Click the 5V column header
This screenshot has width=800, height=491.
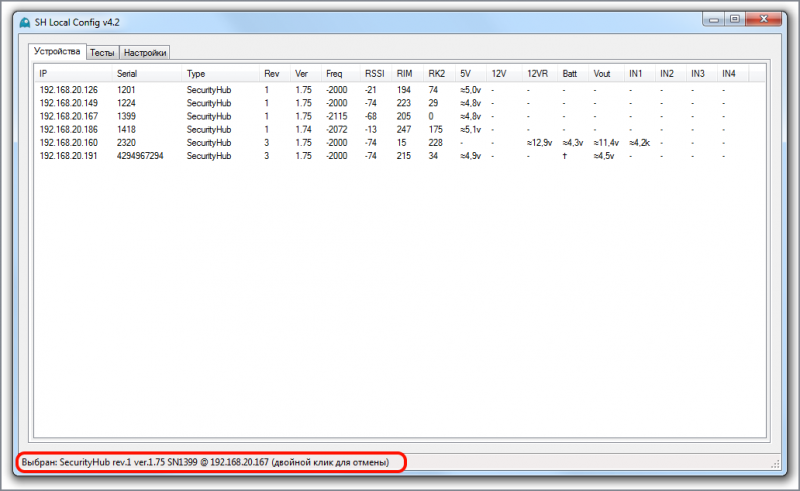tap(470, 73)
